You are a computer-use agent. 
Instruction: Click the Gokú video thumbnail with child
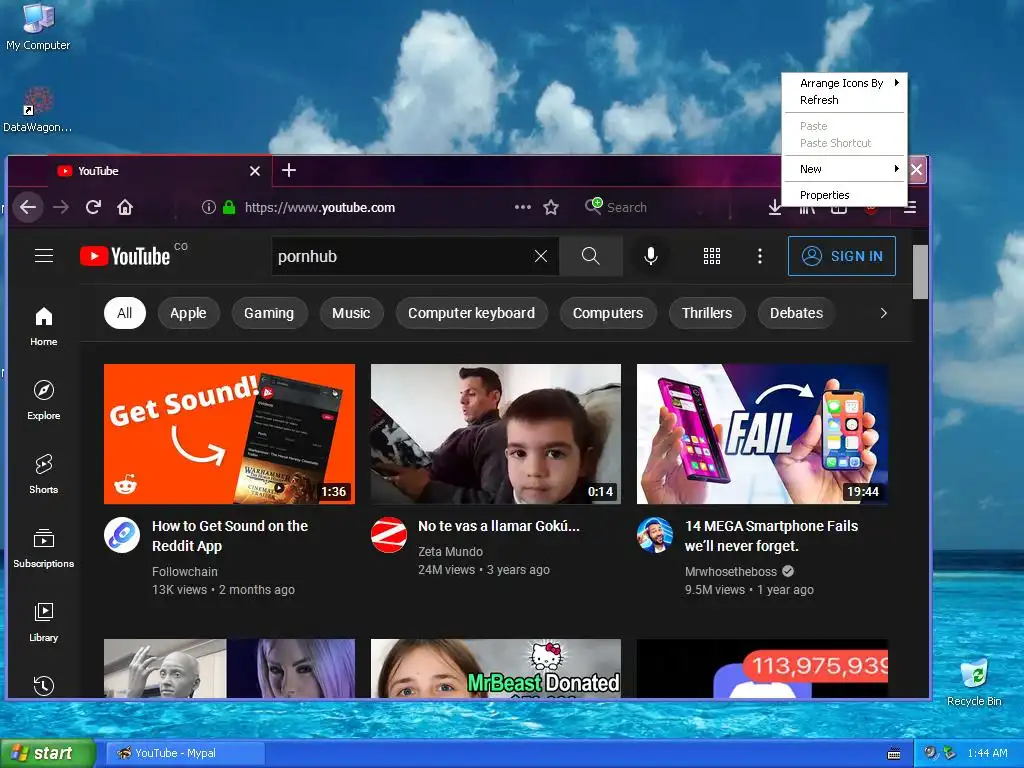[x=496, y=434]
